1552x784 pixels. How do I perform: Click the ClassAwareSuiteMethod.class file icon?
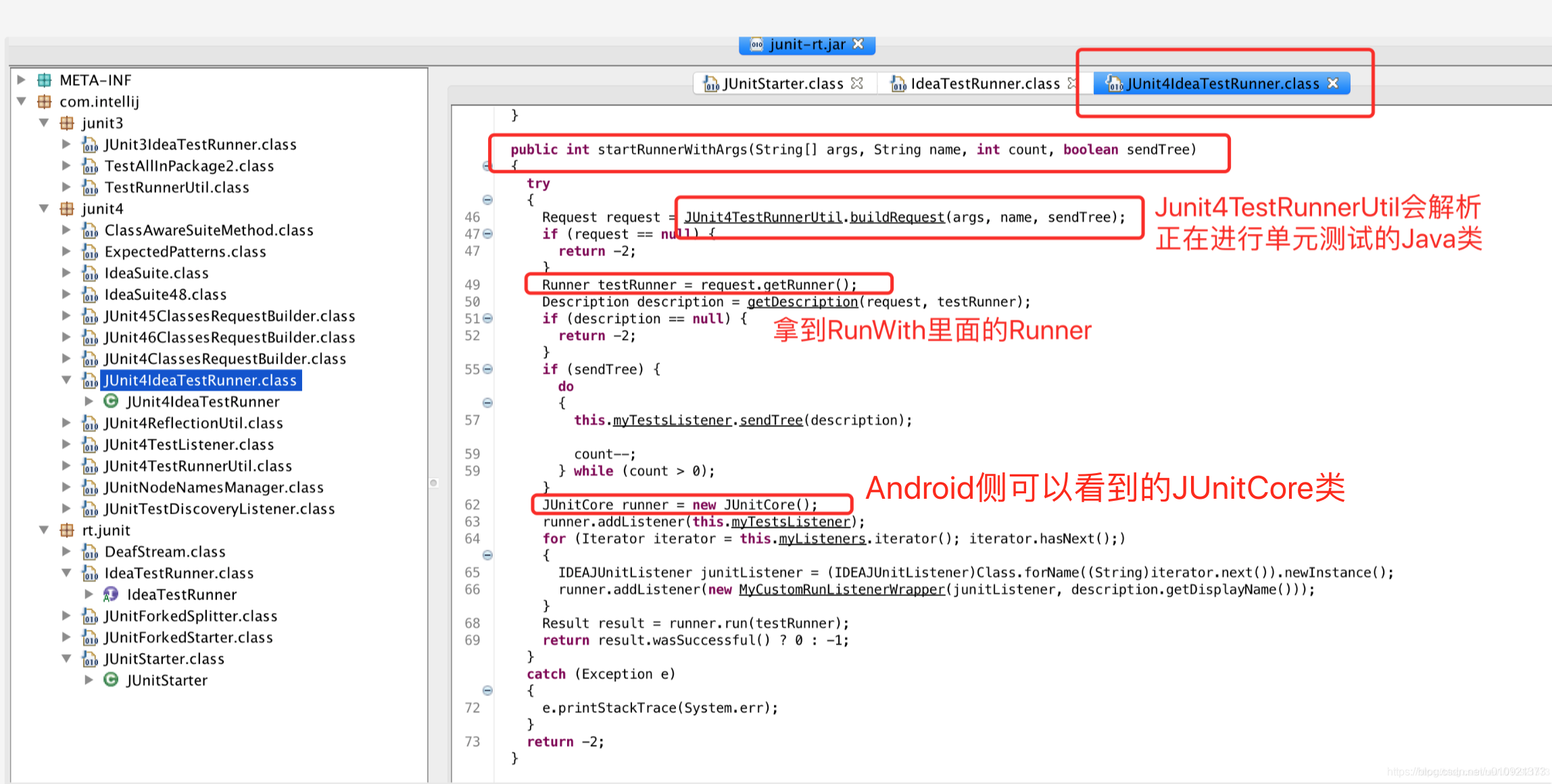coord(89,230)
